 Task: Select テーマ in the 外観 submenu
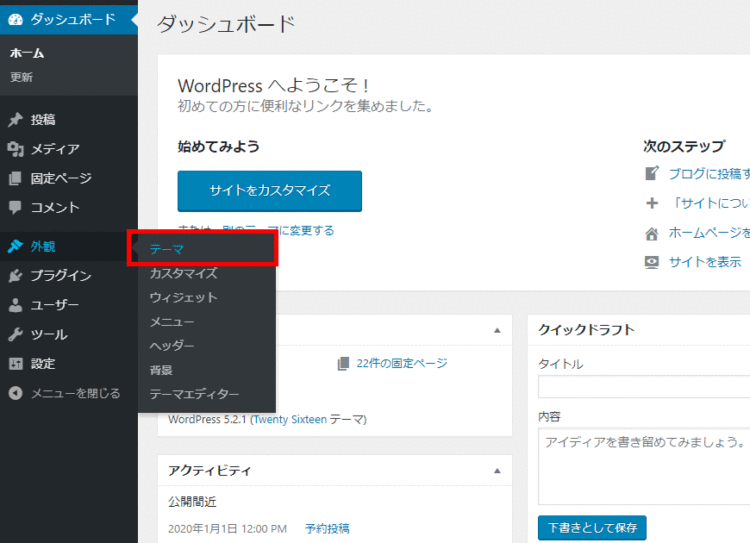pos(167,249)
